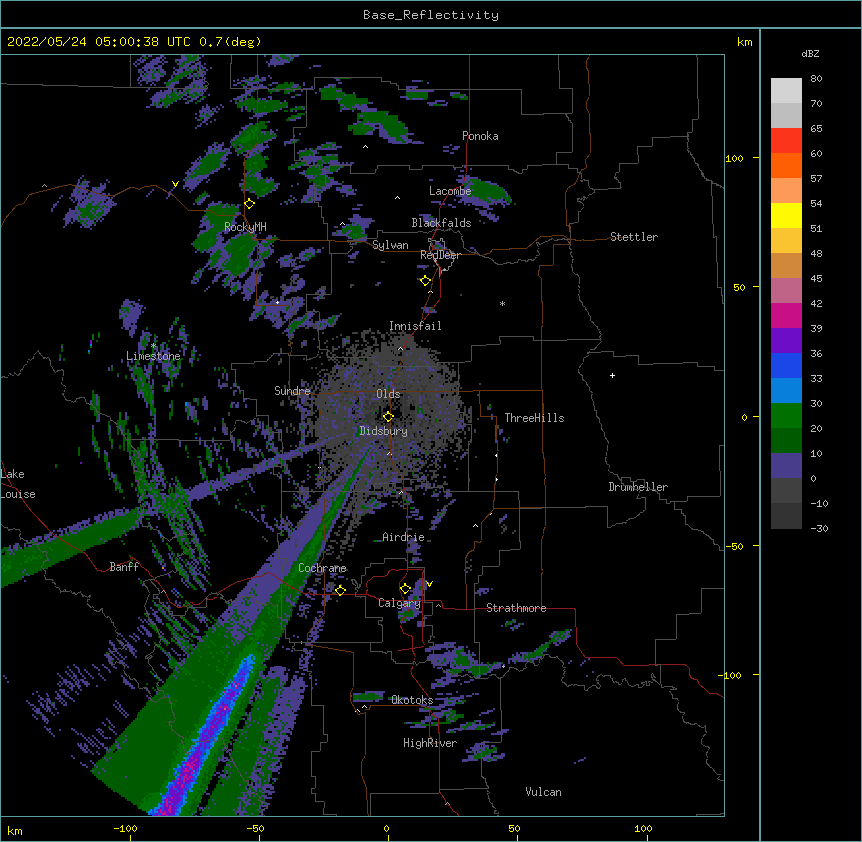Click the dBZ legend heading
The height and width of the screenshot is (842, 862).
(x=810, y=53)
